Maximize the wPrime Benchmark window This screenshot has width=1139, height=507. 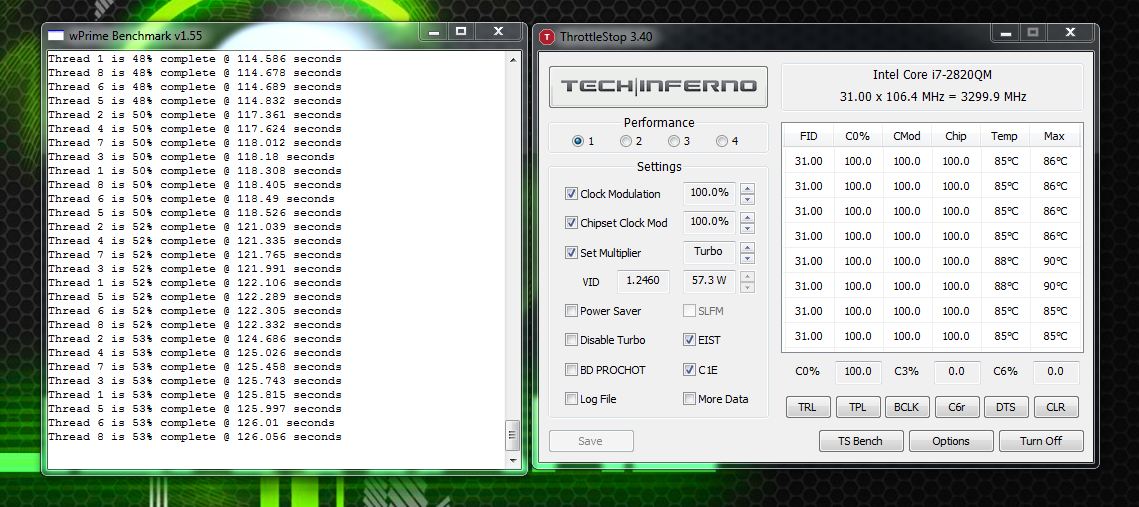point(461,32)
